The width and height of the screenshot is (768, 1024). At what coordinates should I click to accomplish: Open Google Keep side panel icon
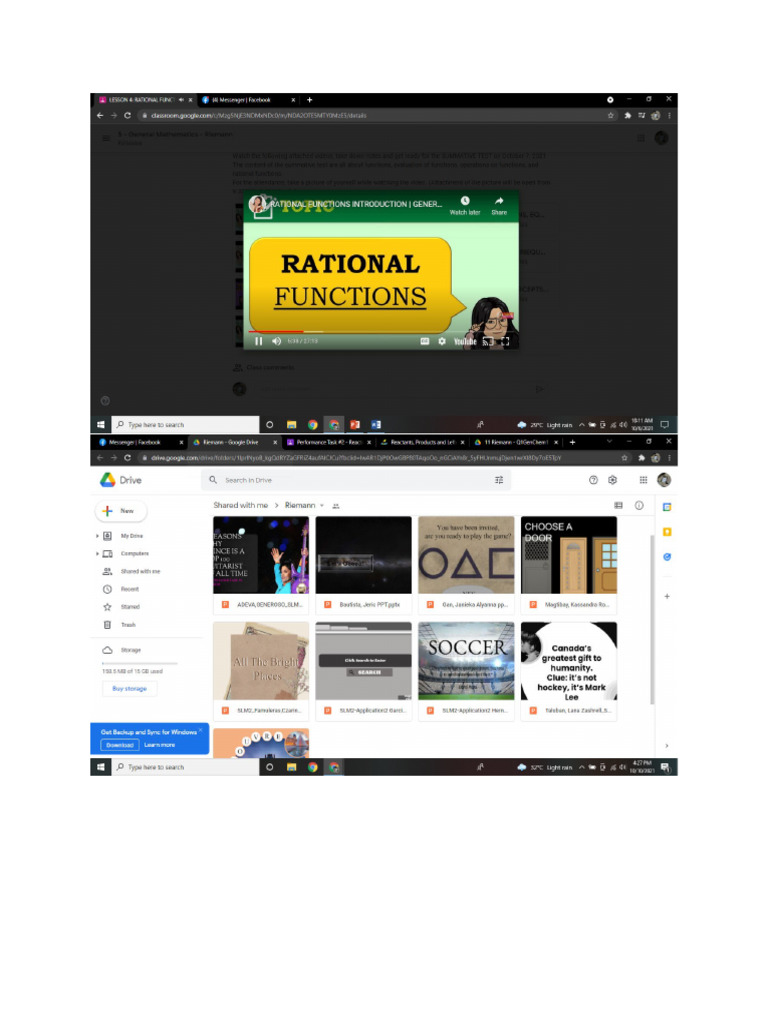(x=667, y=532)
